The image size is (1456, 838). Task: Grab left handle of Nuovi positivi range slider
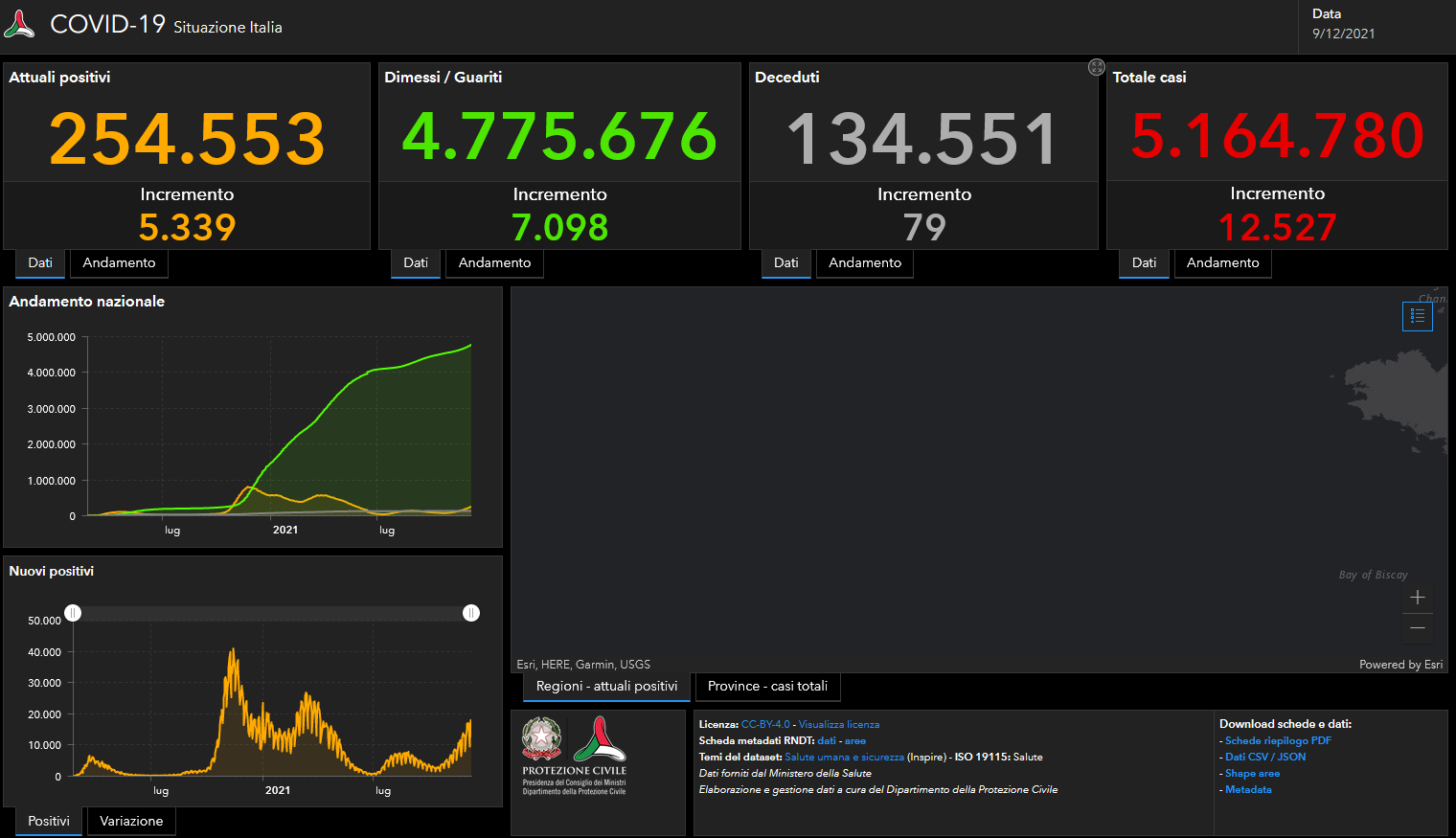(73, 613)
